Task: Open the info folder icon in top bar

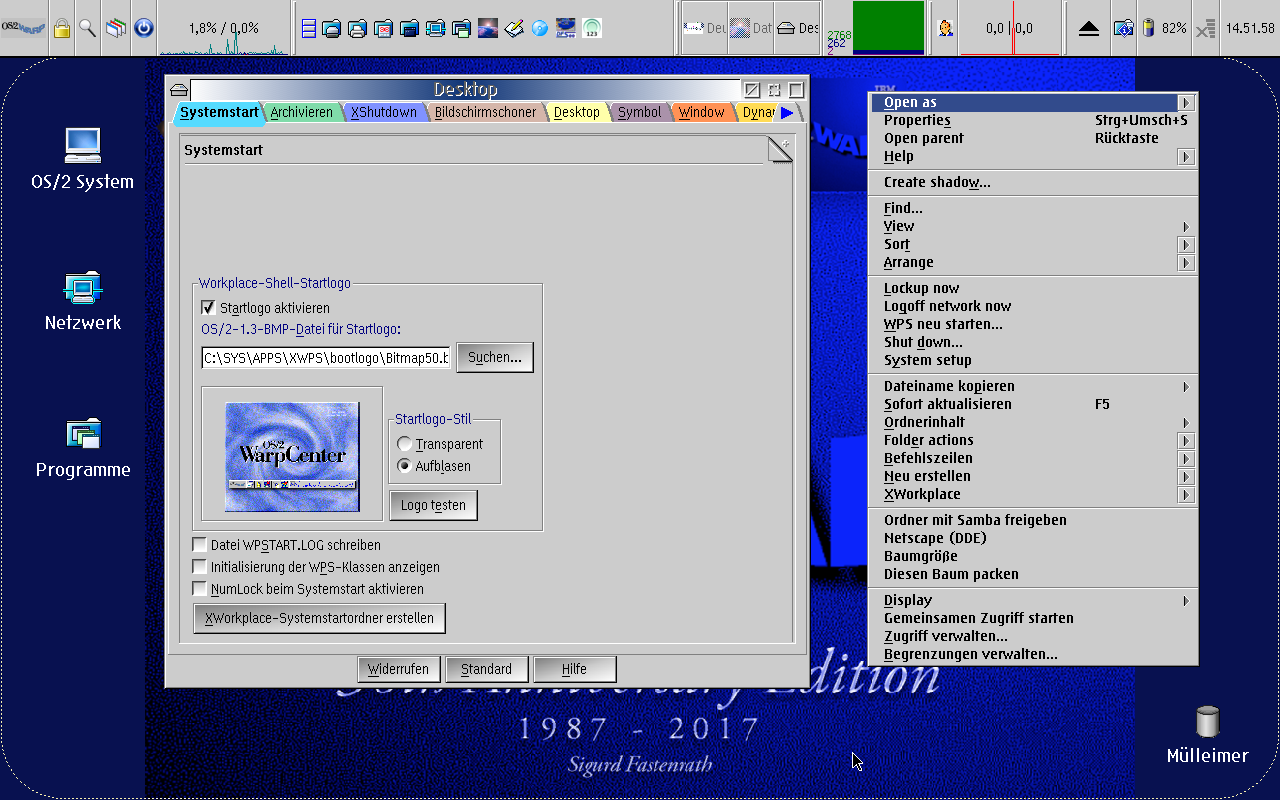Action: [1124, 28]
